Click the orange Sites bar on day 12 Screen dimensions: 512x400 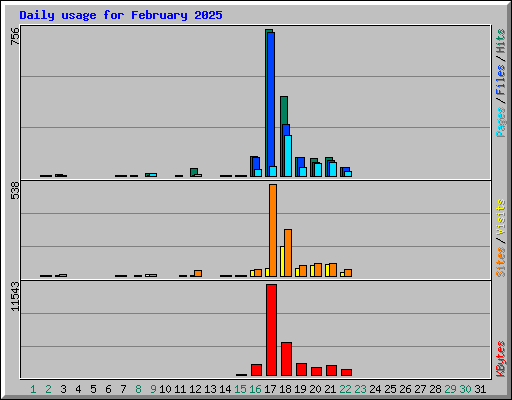pos(198,273)
